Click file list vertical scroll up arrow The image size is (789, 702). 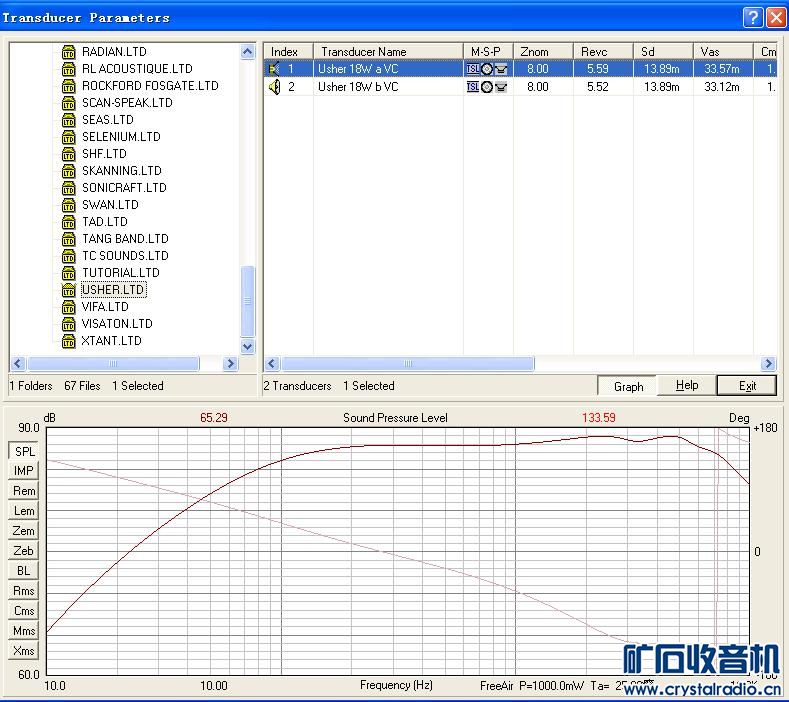[x=247, y=52]
